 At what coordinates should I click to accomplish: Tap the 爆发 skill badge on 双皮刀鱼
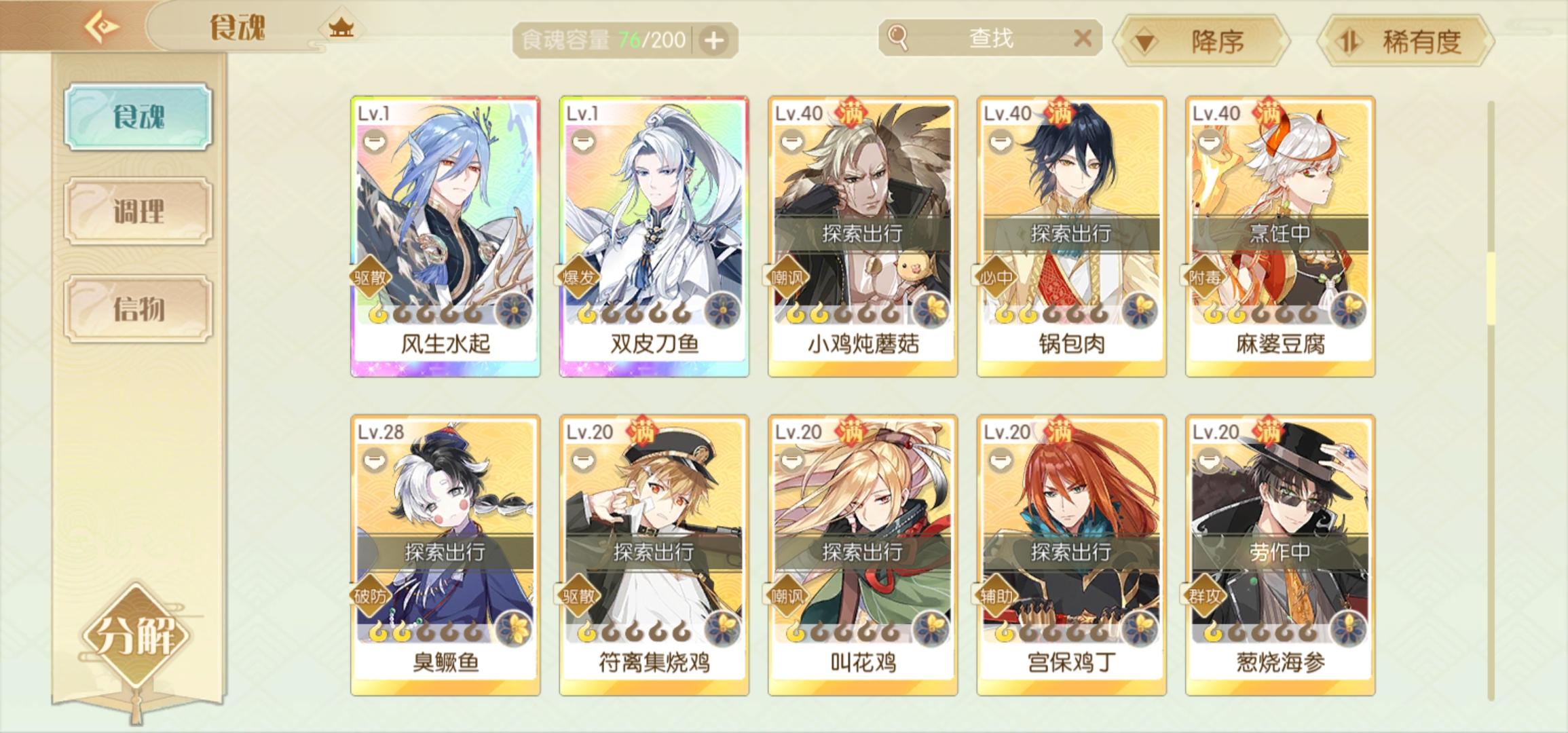click(578, 277)
